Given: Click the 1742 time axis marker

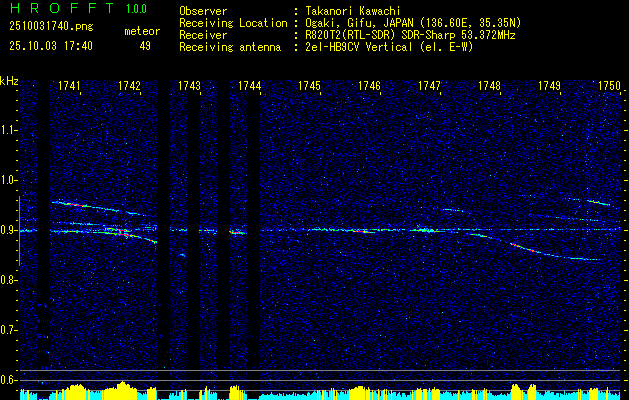Looking at the screenshot, I should pyautogui.click(x=130, y=86).
